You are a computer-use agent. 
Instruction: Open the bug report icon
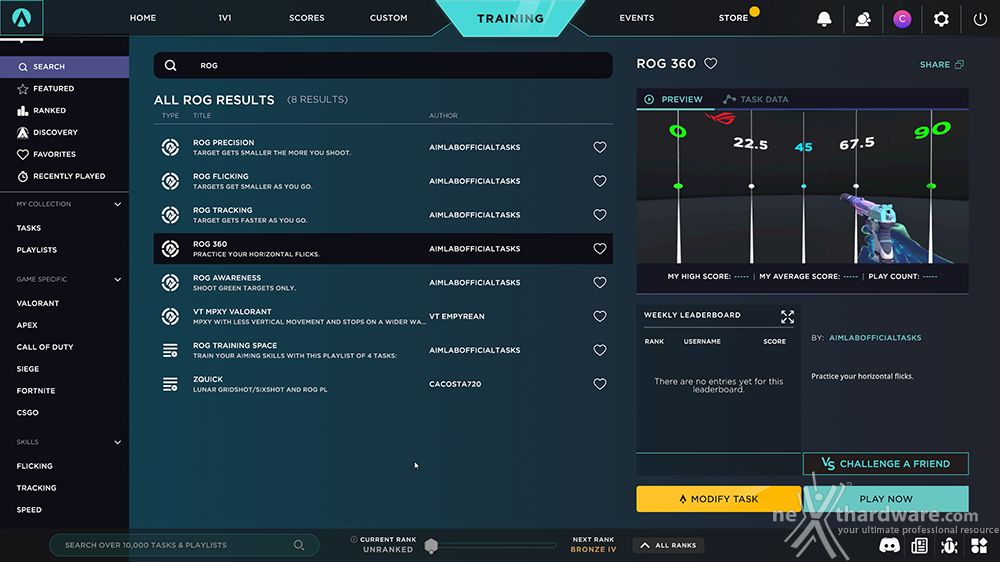[x=949, y=545]
